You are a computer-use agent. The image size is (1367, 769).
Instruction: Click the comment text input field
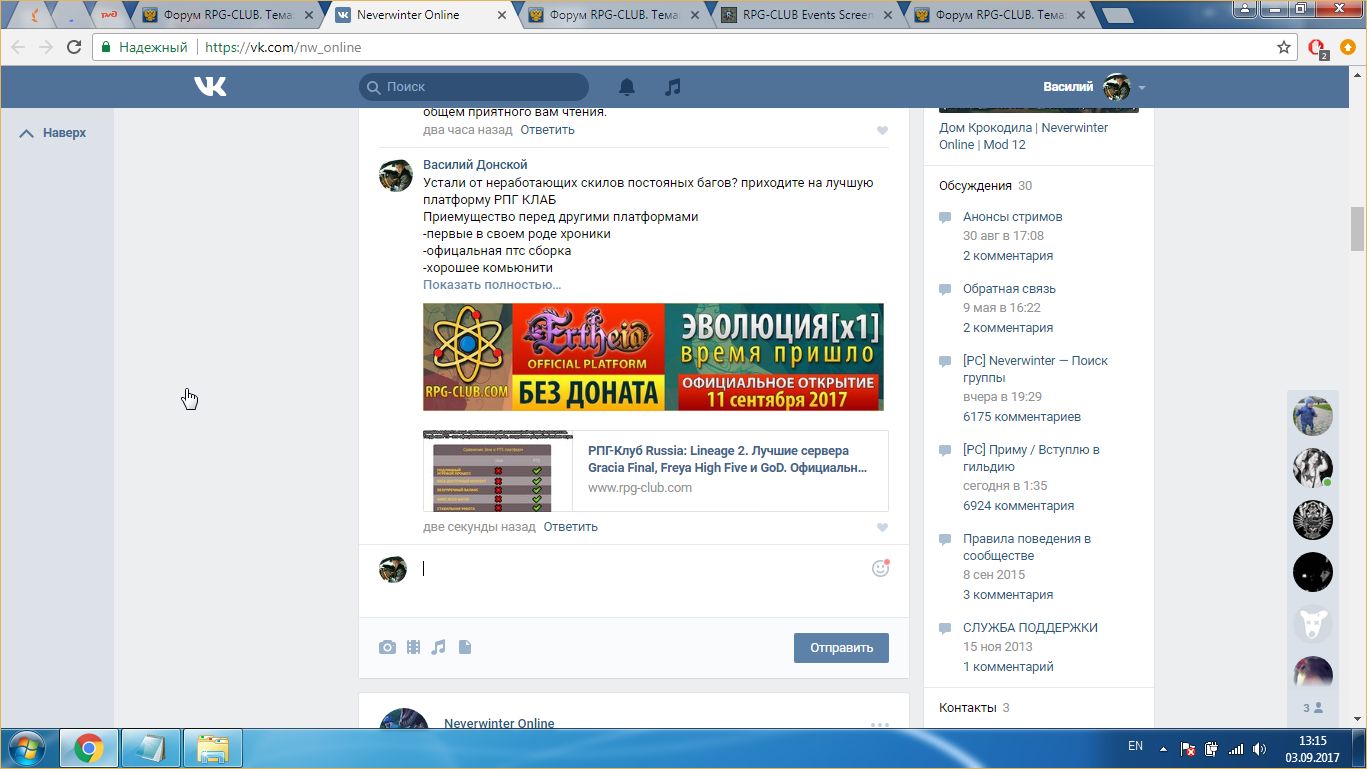tap(640, 569)
